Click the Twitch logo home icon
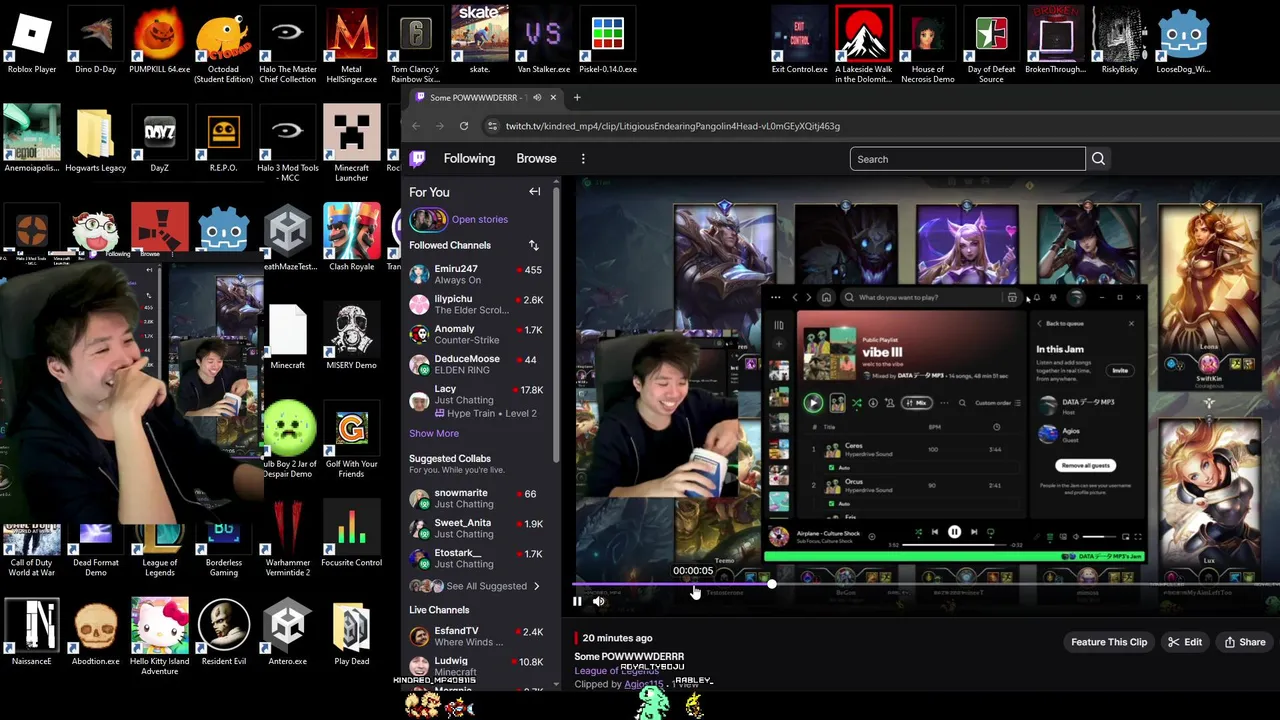Image resolution: width=1280 pixels, height=720 pixels. pyautogui.click(x=417, y=158)
